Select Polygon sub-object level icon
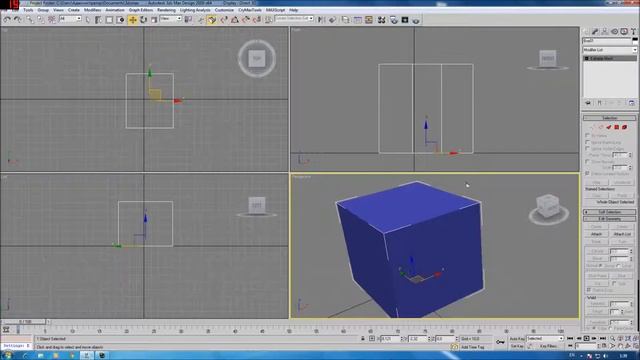This screenshot has width=640, height=360. click(617, 127)
